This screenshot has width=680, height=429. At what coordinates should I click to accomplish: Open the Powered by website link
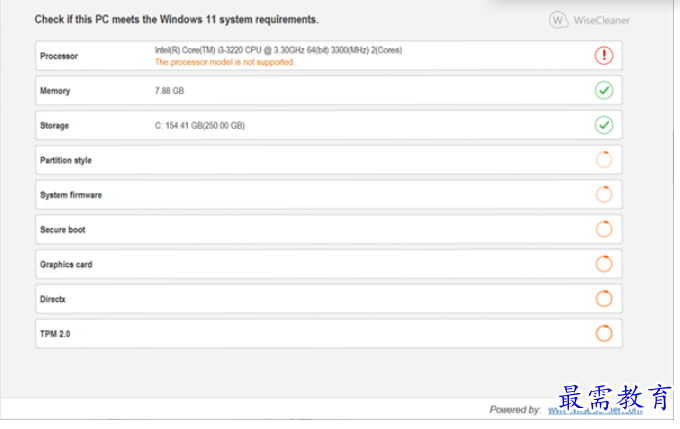click(595, 410)
